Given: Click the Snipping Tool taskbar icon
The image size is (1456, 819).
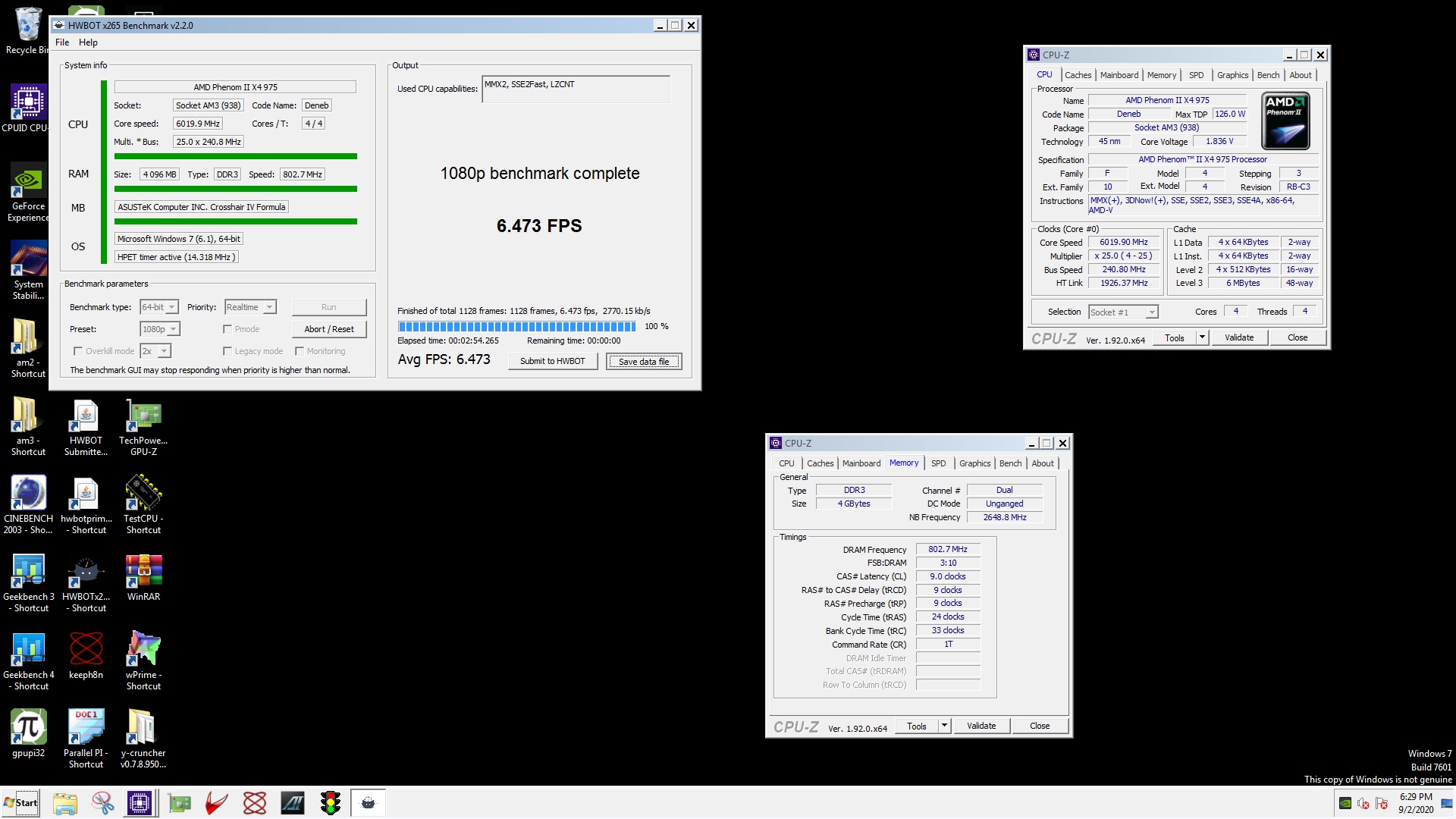Looking at the screenshot, I should pos(102,803).
